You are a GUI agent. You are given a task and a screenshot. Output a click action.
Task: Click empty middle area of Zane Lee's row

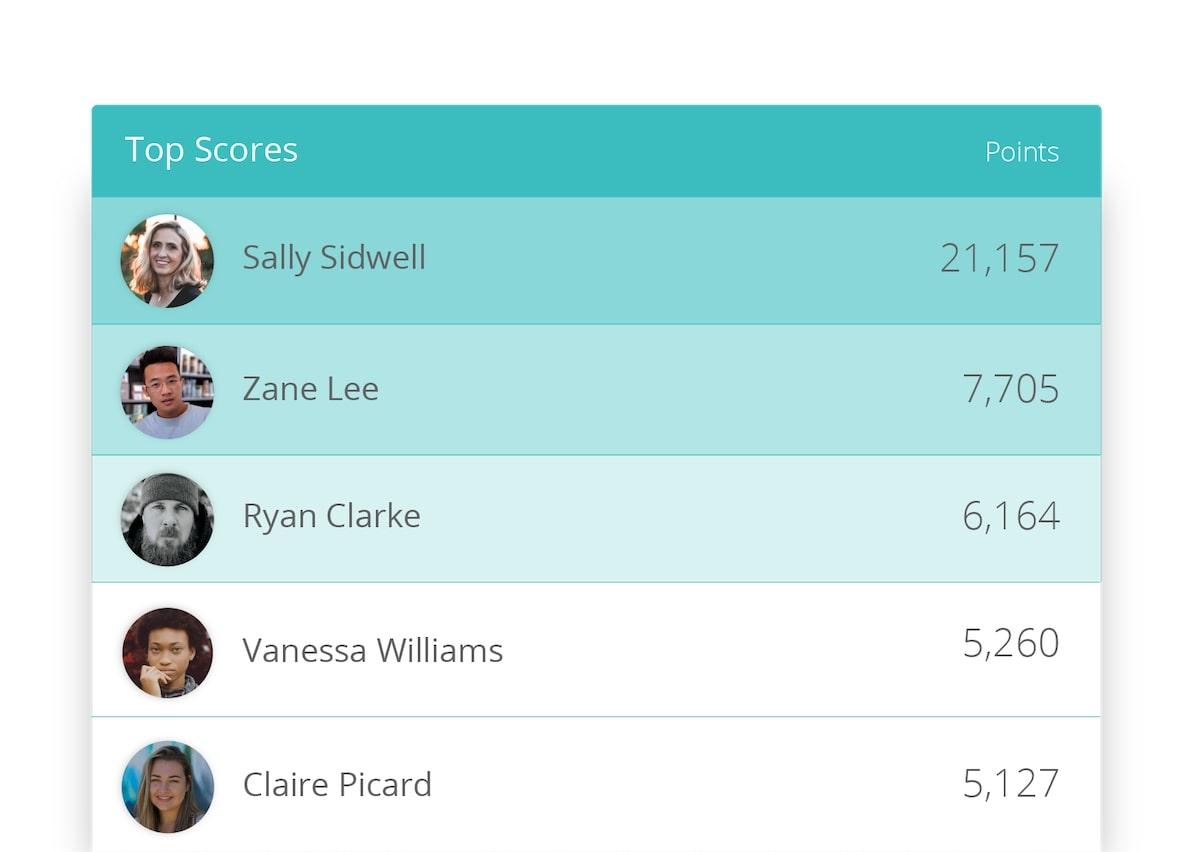(x=660, y=390)
